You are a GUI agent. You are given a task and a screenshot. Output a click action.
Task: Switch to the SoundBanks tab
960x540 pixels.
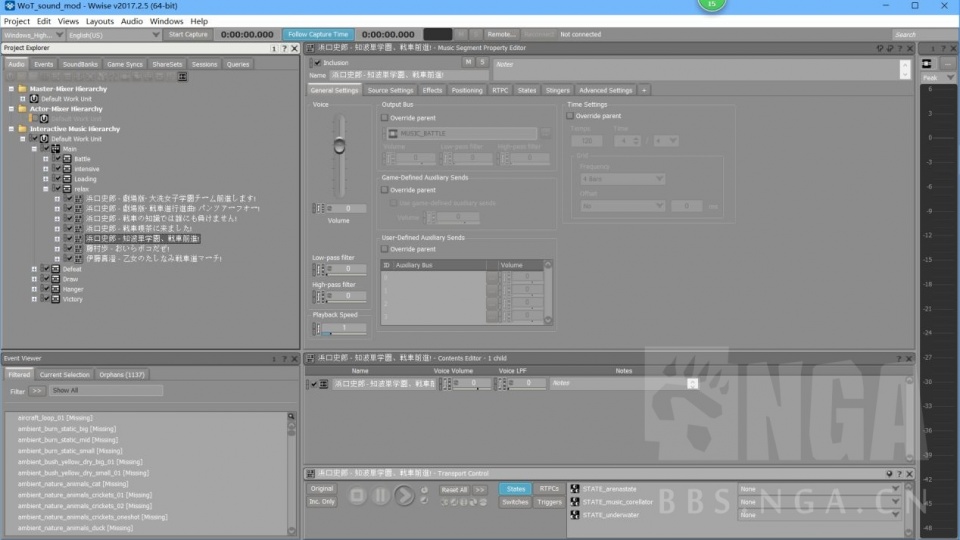pos(80,64)
